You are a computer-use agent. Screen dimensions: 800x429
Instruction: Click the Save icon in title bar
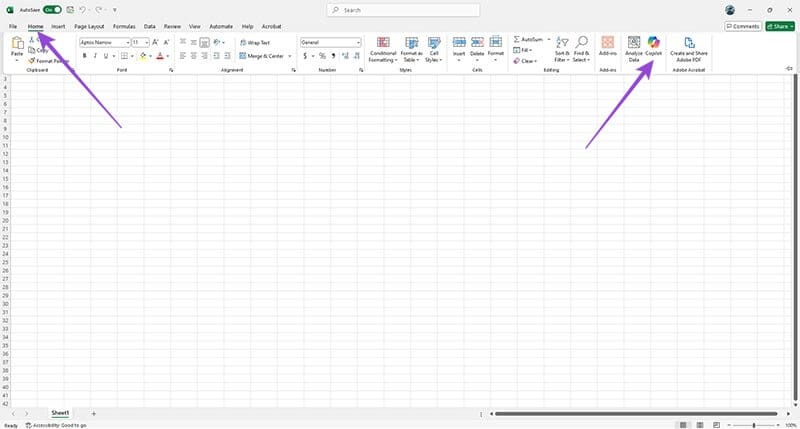(x=69, y=9)
